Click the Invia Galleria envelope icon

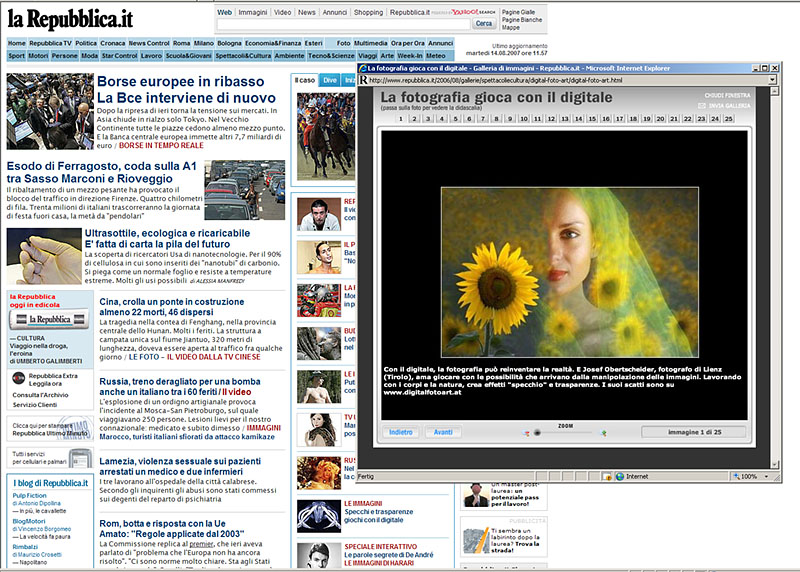click(702, 106)
